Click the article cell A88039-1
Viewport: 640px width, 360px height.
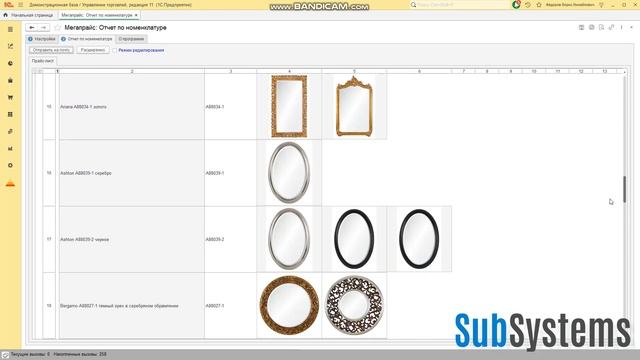coord(231,173)
